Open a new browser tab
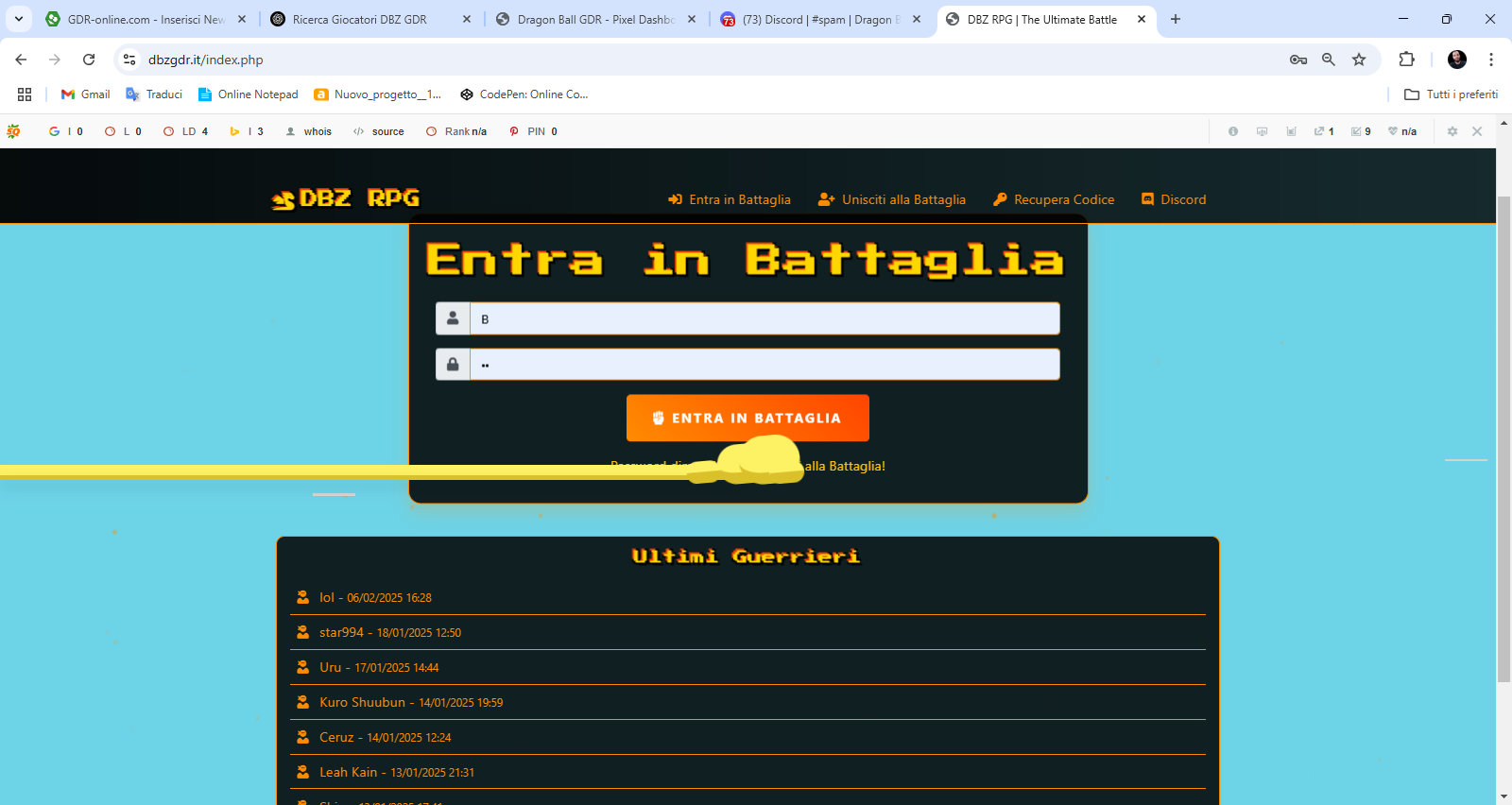 click(x=1176, y=19)
